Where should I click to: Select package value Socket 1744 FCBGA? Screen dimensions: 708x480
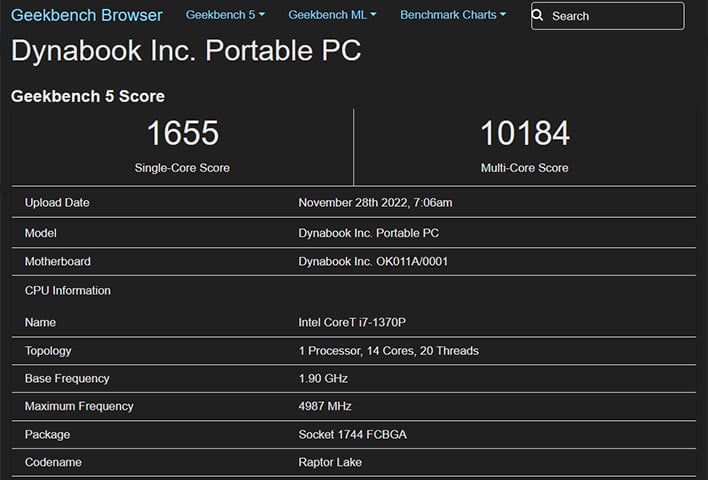352,434
